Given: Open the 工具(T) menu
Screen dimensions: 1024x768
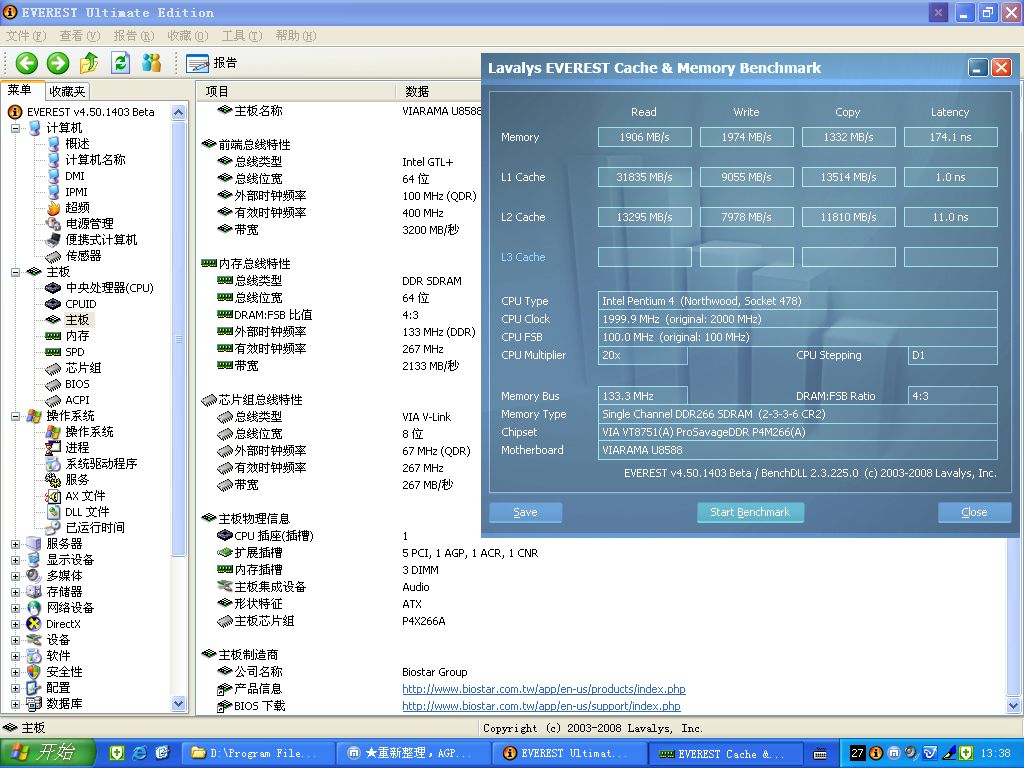Looking at the screenshot, I should click(x=242, y=35).
